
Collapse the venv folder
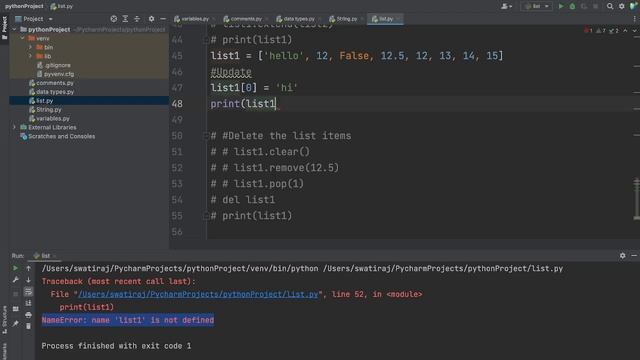22,38
